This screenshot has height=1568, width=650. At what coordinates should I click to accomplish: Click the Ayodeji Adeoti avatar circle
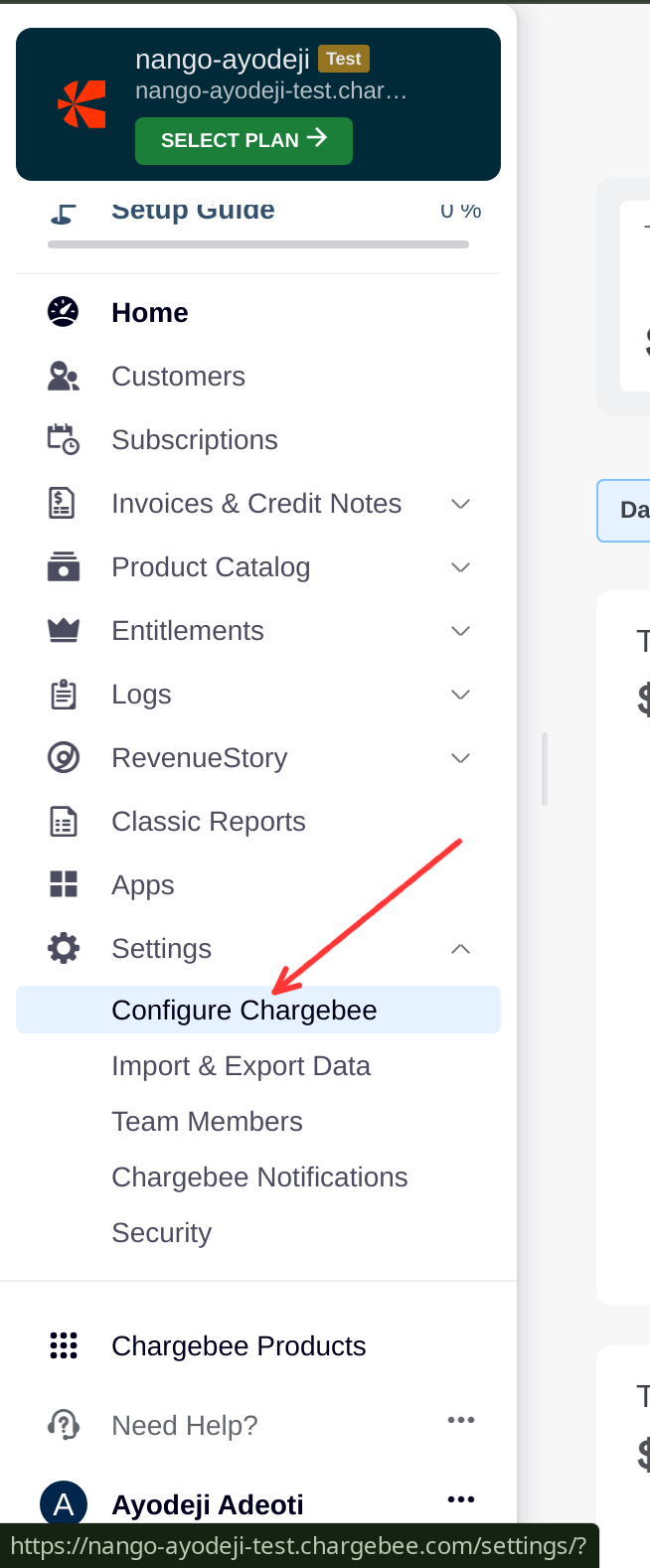coord(64,1504)
